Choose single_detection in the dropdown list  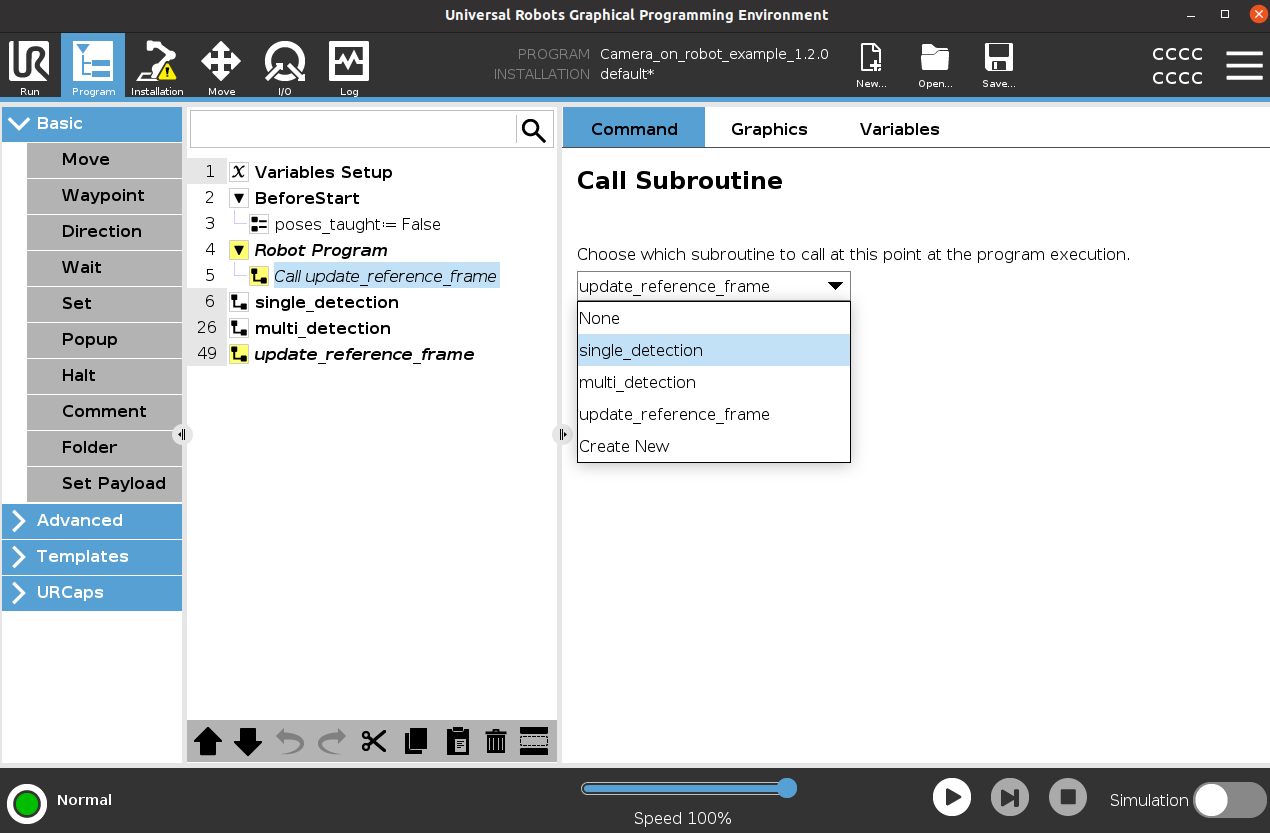tap(714, 350)
